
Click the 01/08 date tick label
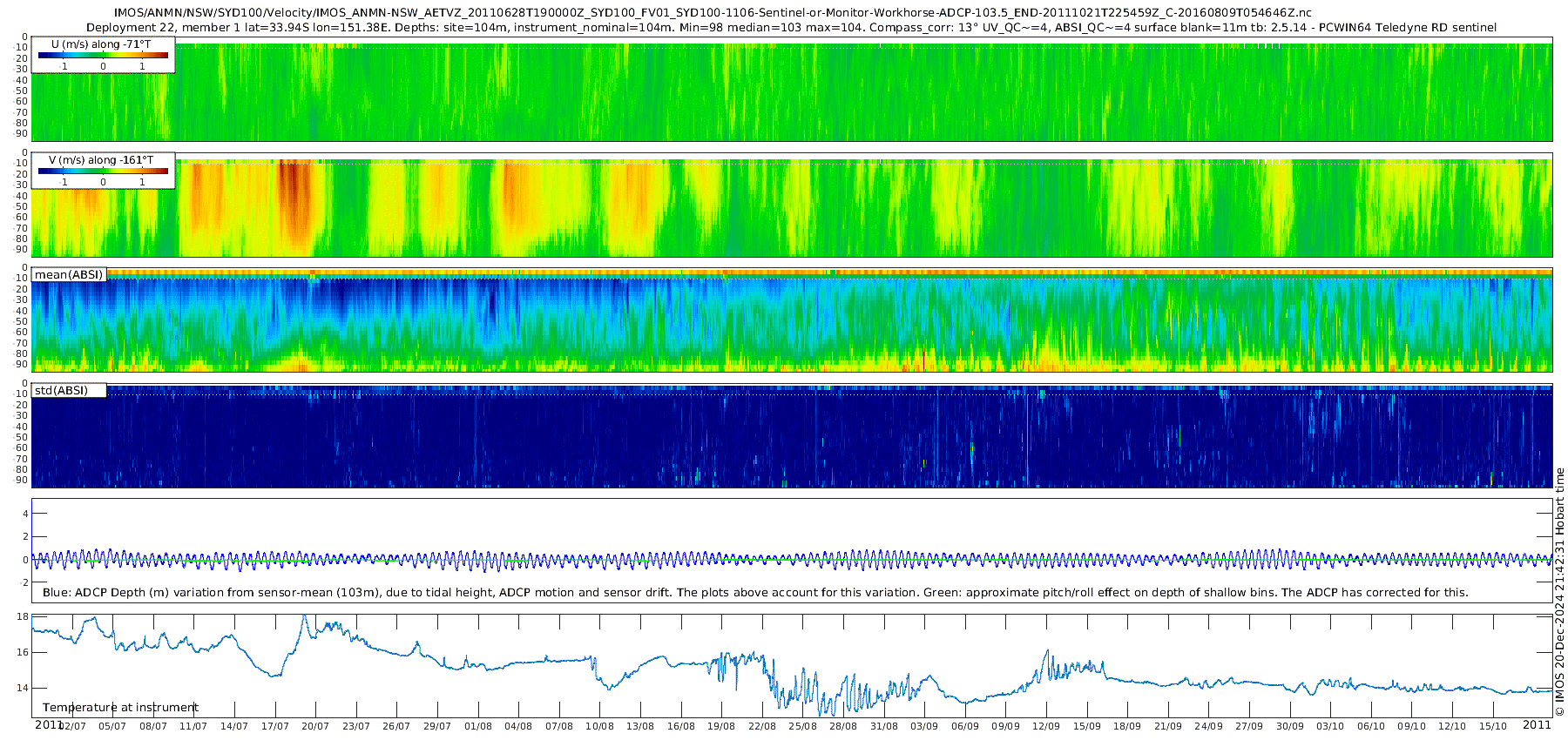pos(478,726)
